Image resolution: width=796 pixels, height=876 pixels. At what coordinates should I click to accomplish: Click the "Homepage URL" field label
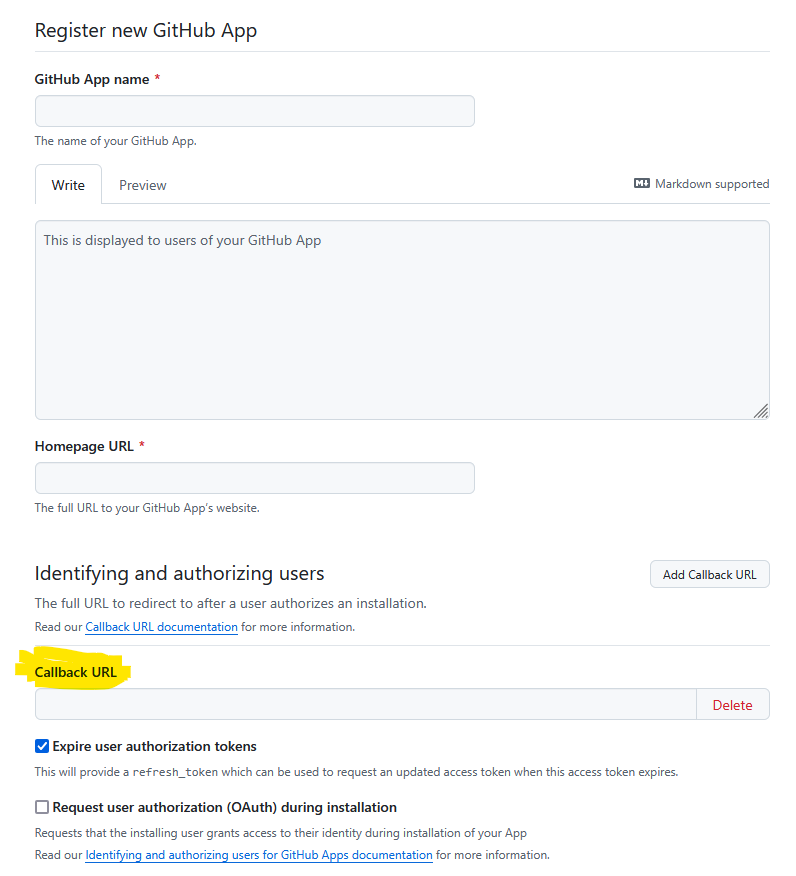tap(84, 446)
